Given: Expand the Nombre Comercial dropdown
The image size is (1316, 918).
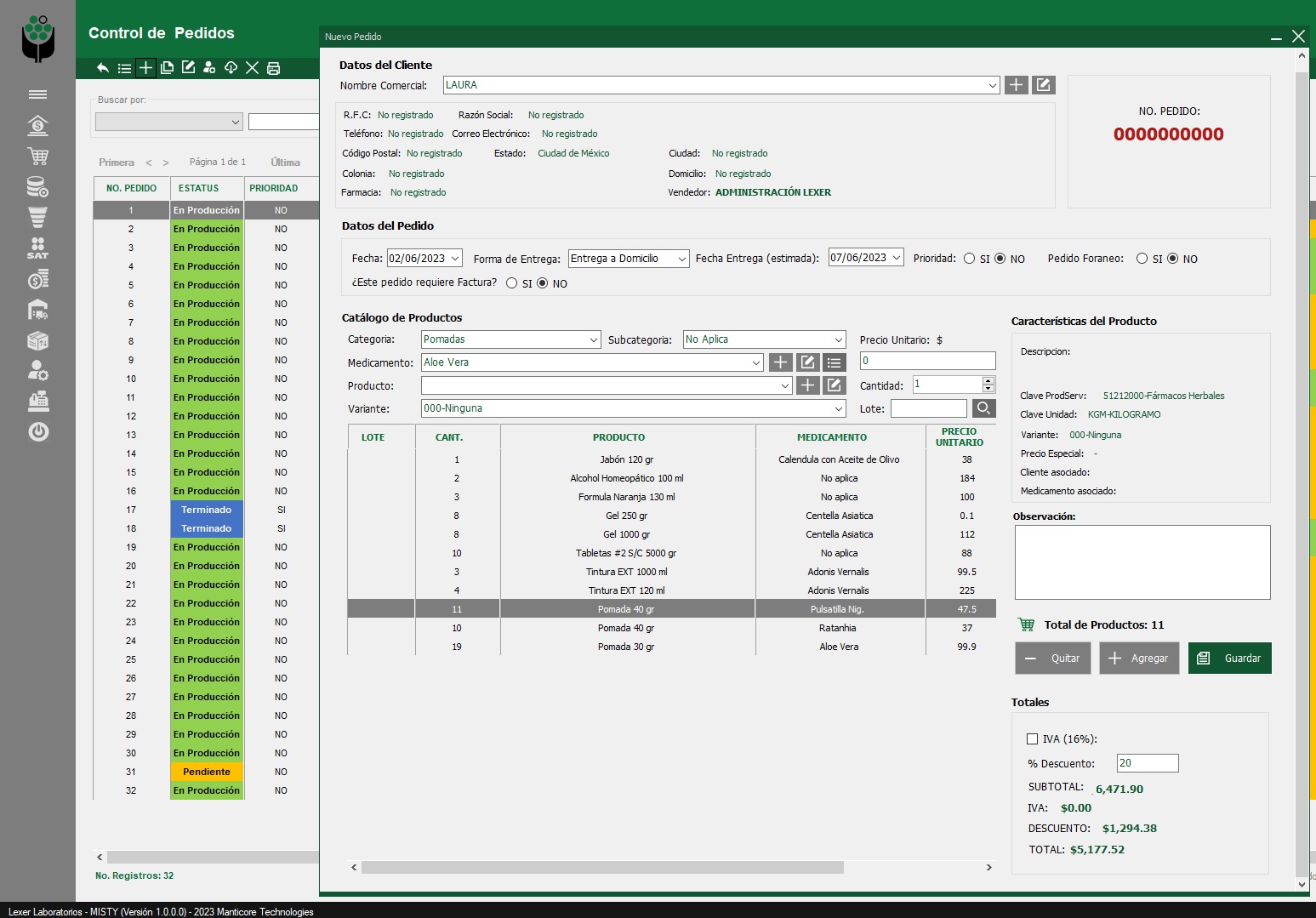Looking at the screenshot, I should pyautogui.click(x=992, y=85).
